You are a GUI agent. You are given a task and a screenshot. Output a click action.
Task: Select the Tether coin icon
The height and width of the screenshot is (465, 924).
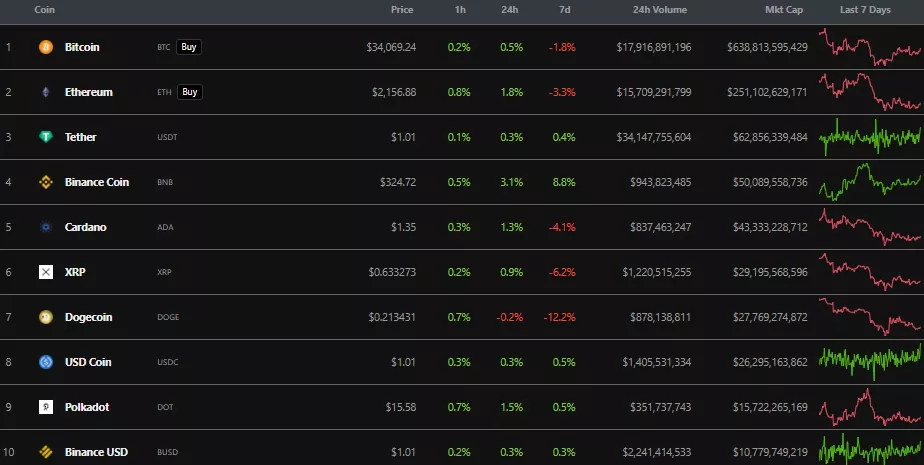click(45, 137)
